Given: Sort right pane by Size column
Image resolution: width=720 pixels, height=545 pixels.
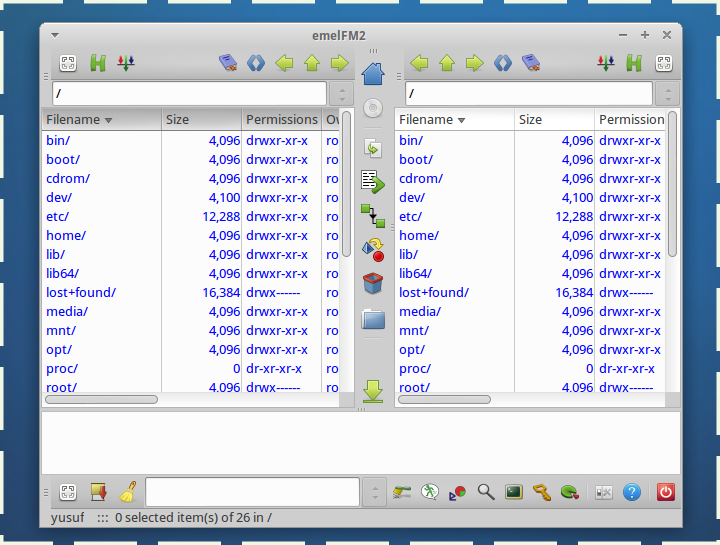Looking at the screenshot, I should (554, 120).
